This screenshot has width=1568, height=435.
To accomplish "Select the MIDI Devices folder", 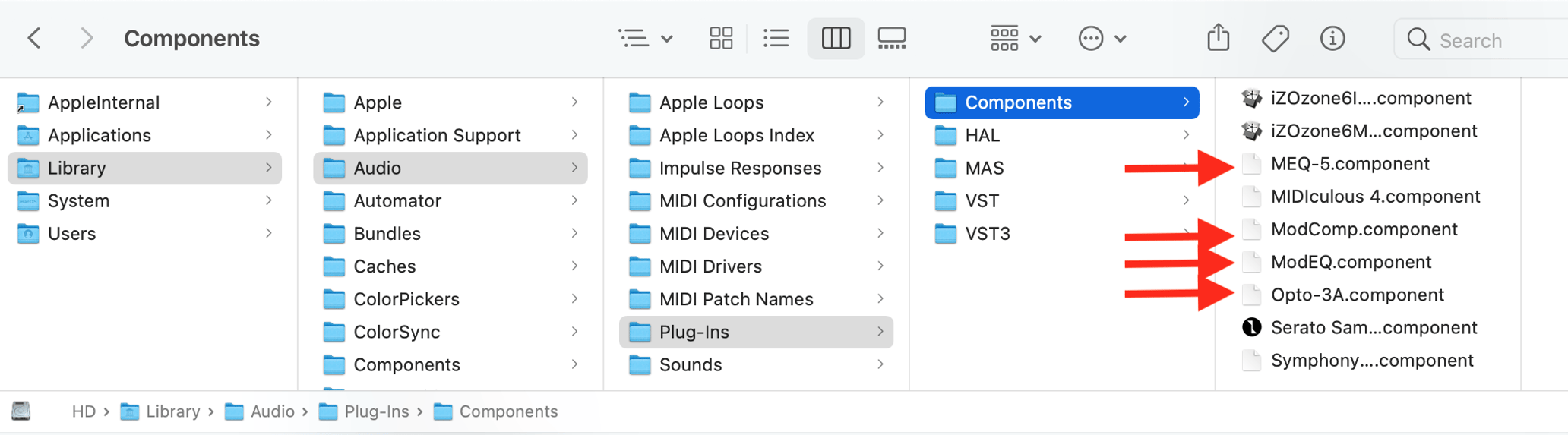I will [756, 233].
